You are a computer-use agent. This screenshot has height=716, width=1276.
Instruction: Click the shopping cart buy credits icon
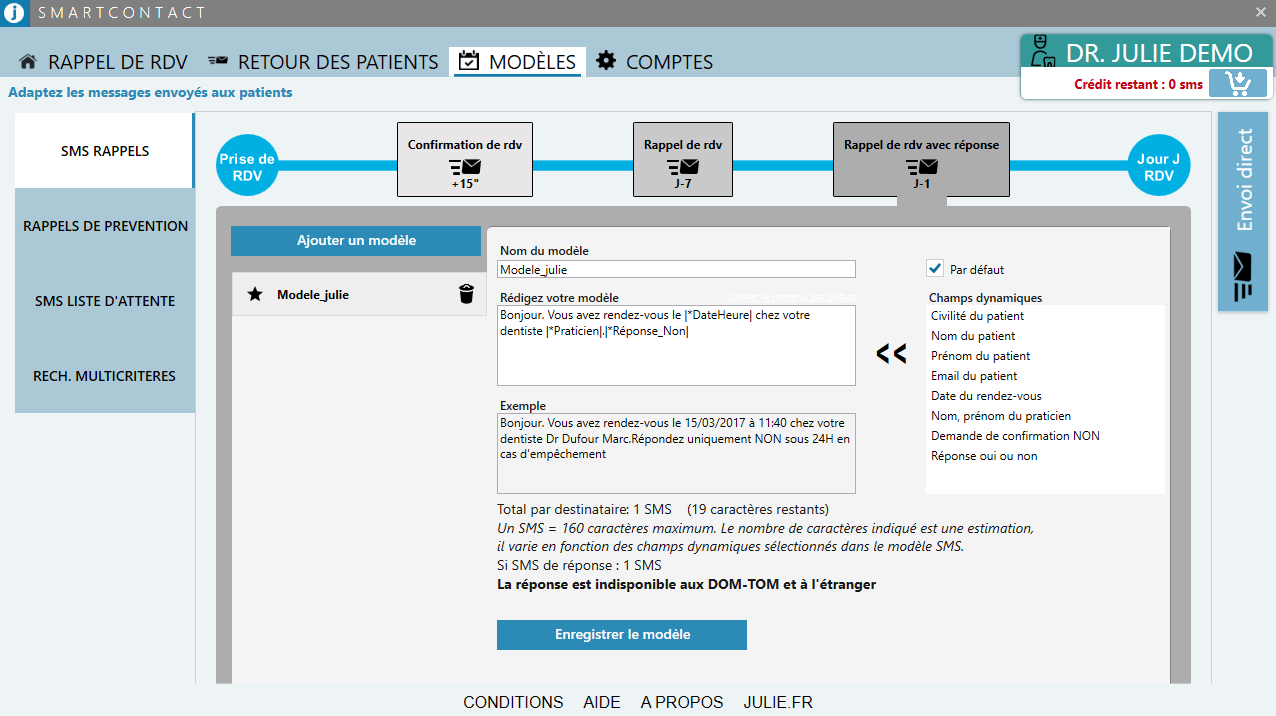pos(1237,83)
